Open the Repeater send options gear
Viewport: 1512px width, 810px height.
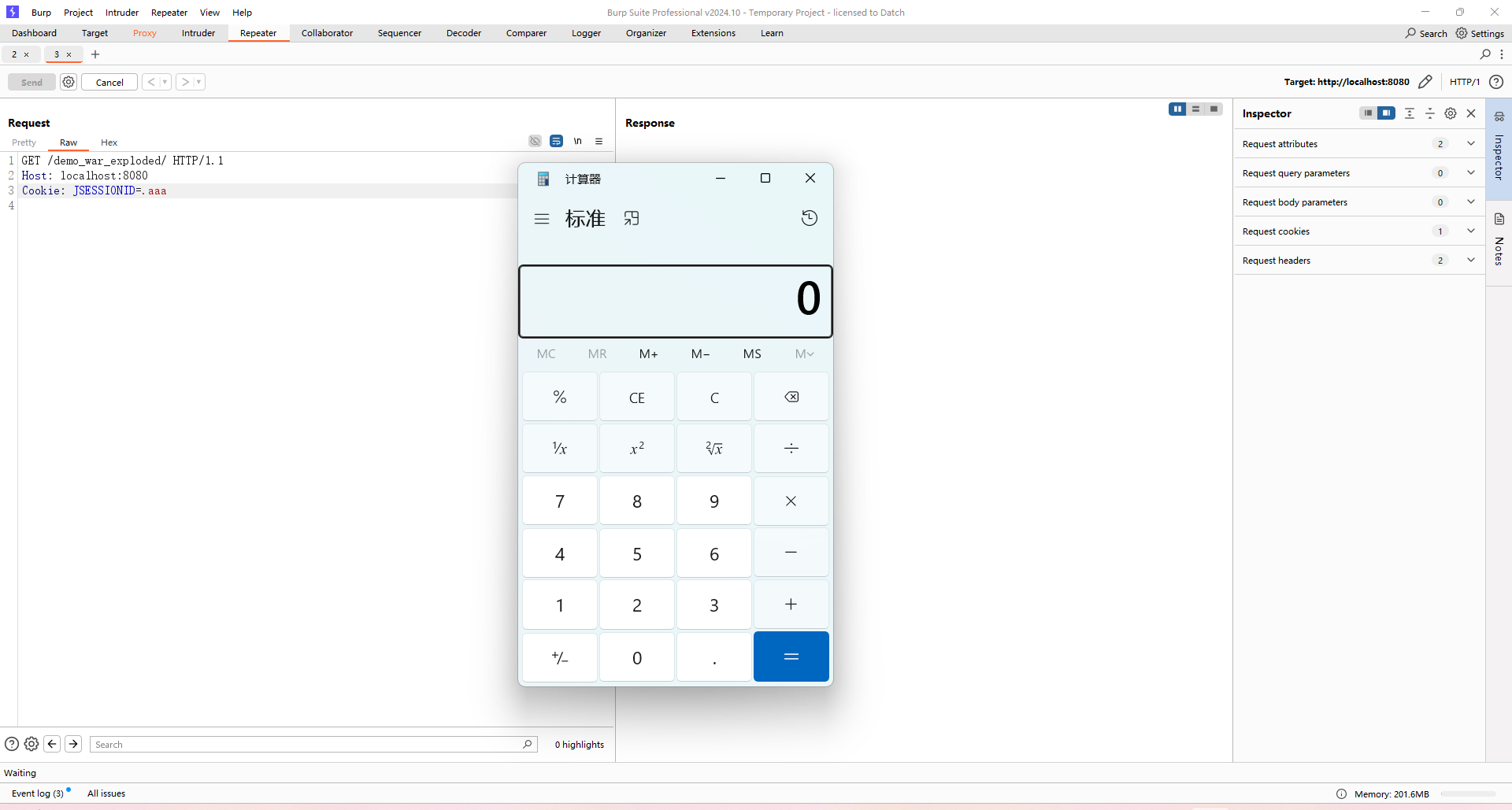point(69,82)
